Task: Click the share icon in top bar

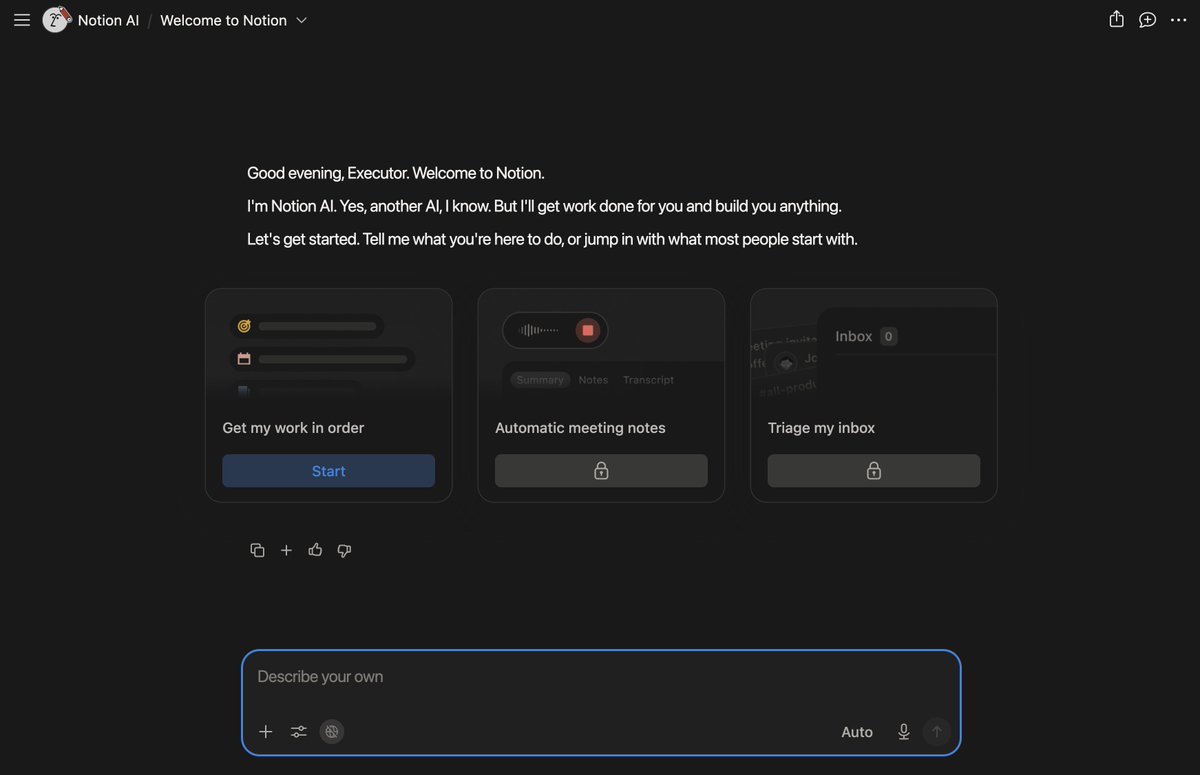Action: (1117, 20)
